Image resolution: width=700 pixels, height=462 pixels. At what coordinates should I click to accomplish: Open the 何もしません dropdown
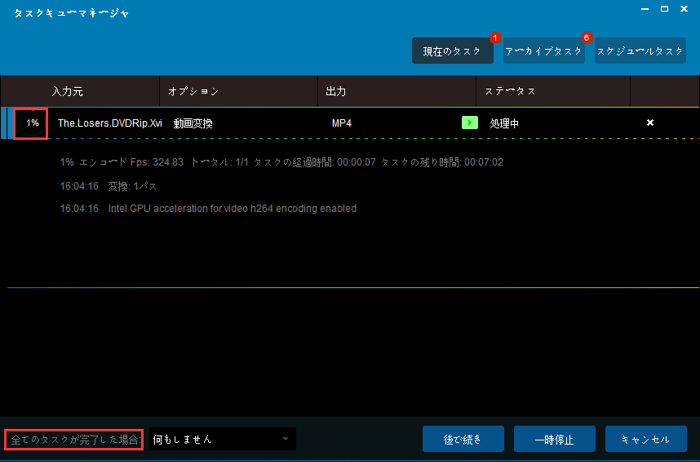point(222,439)
